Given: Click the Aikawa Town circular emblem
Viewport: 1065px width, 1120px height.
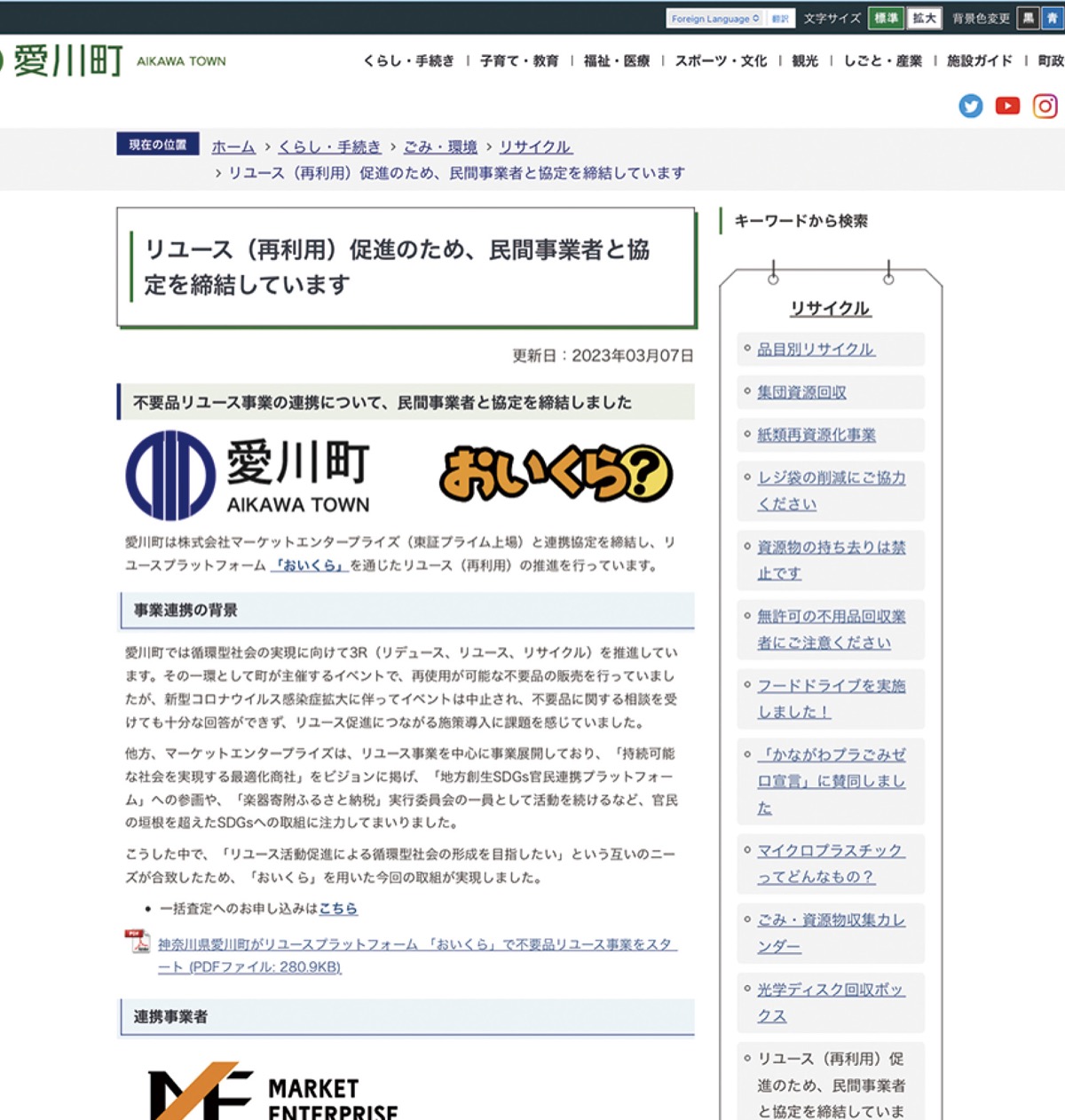Looking at the screenshot, I should tap(170, 475).
